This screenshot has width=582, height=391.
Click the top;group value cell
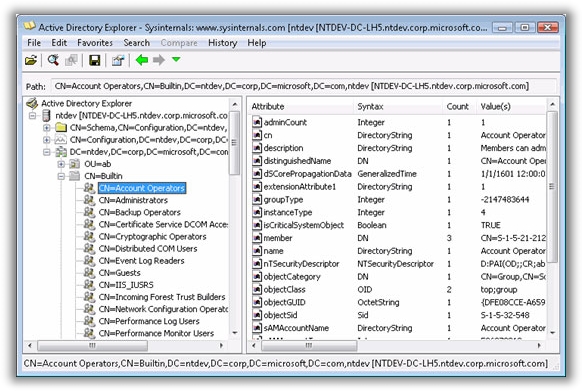498,290
